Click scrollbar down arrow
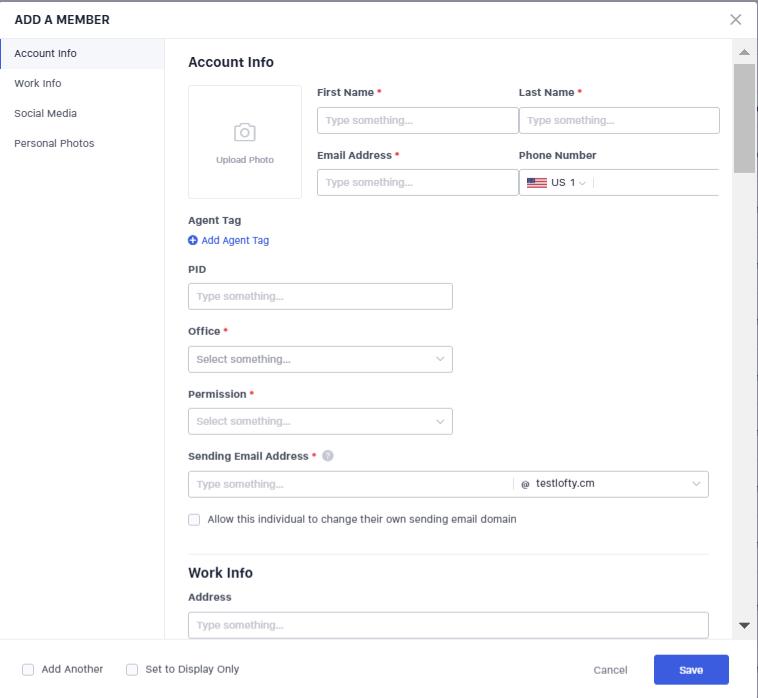 744,625
